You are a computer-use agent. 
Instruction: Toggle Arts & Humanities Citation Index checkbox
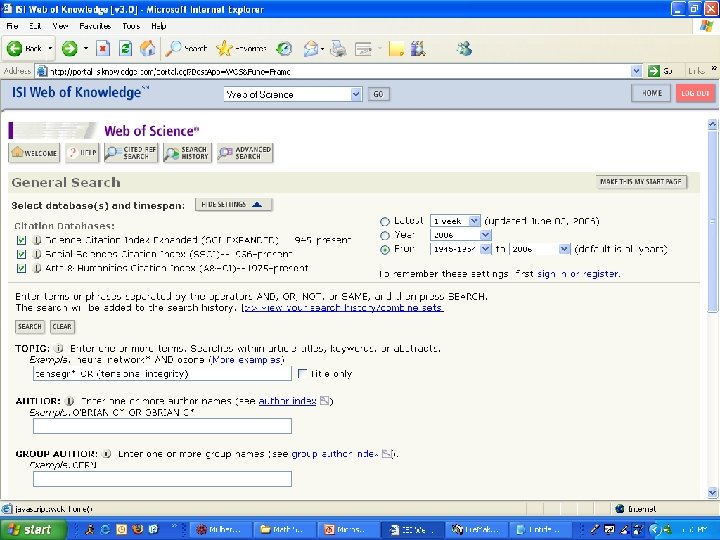pyautogui.click(x=21, y=268)
